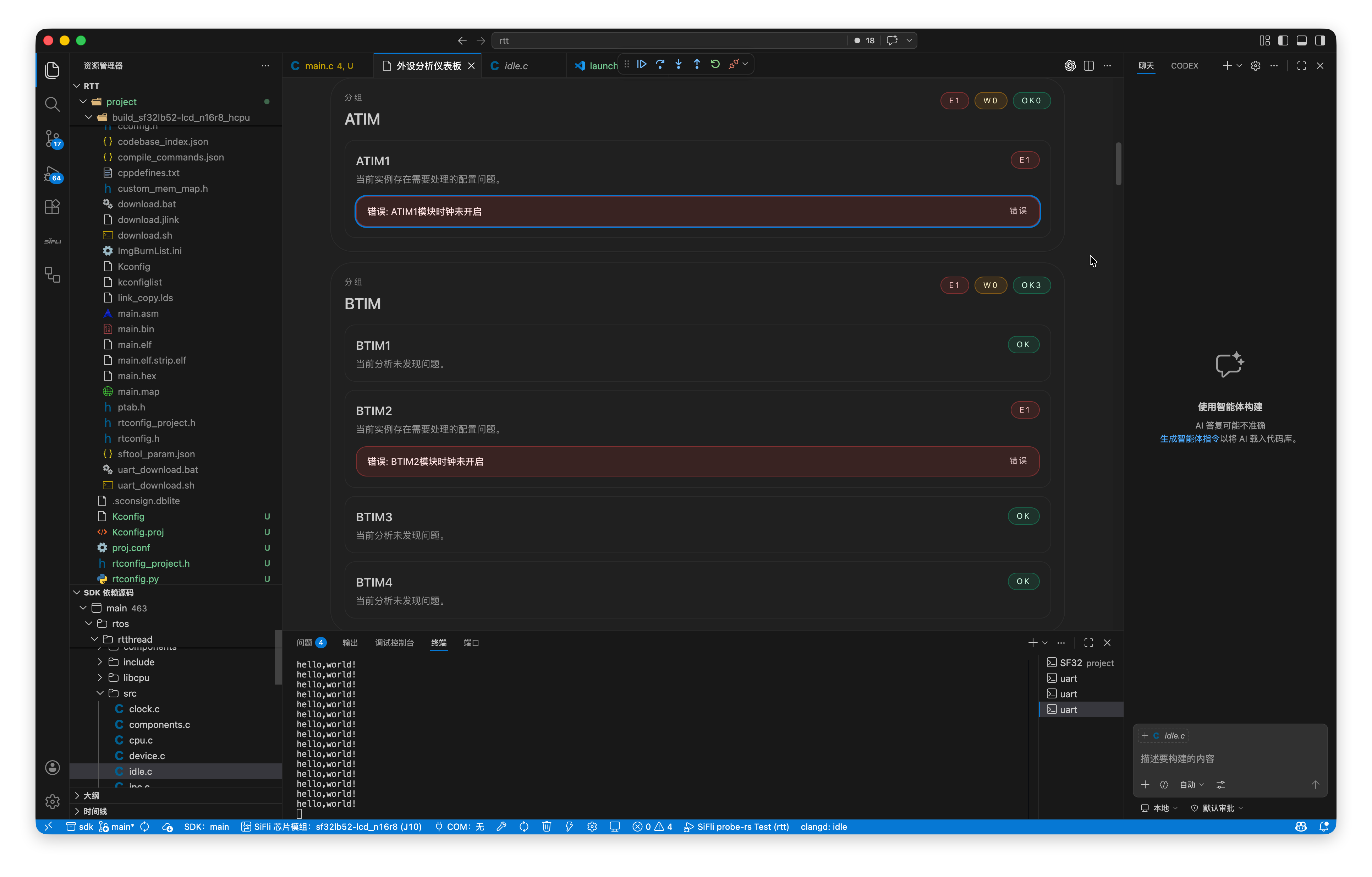Click the trash icon in status bar
This screenshot has width=1372, height=877.
coord(547,827)
